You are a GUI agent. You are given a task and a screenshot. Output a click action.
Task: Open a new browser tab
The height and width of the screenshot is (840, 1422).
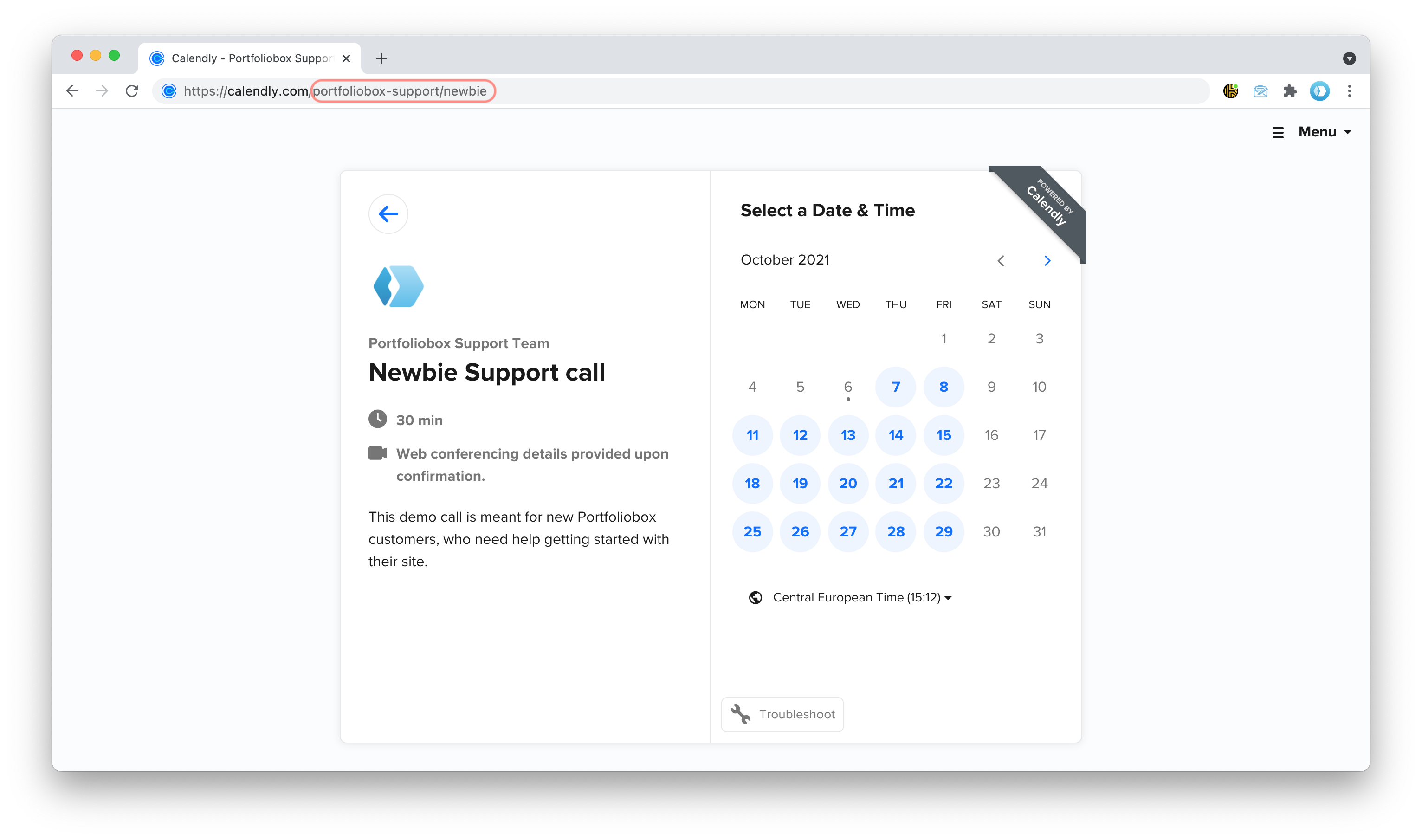(x=381, y=58)
